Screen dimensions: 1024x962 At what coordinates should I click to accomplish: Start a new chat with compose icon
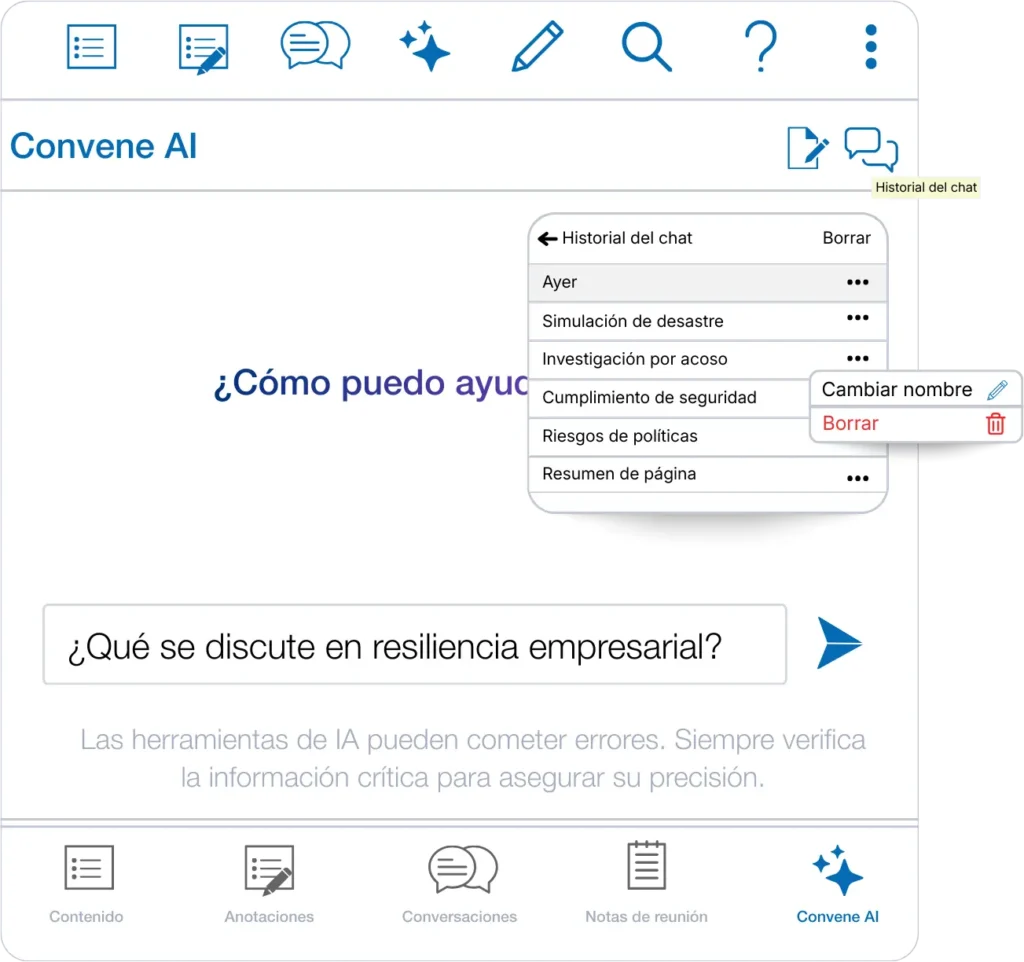pos(808,148)
